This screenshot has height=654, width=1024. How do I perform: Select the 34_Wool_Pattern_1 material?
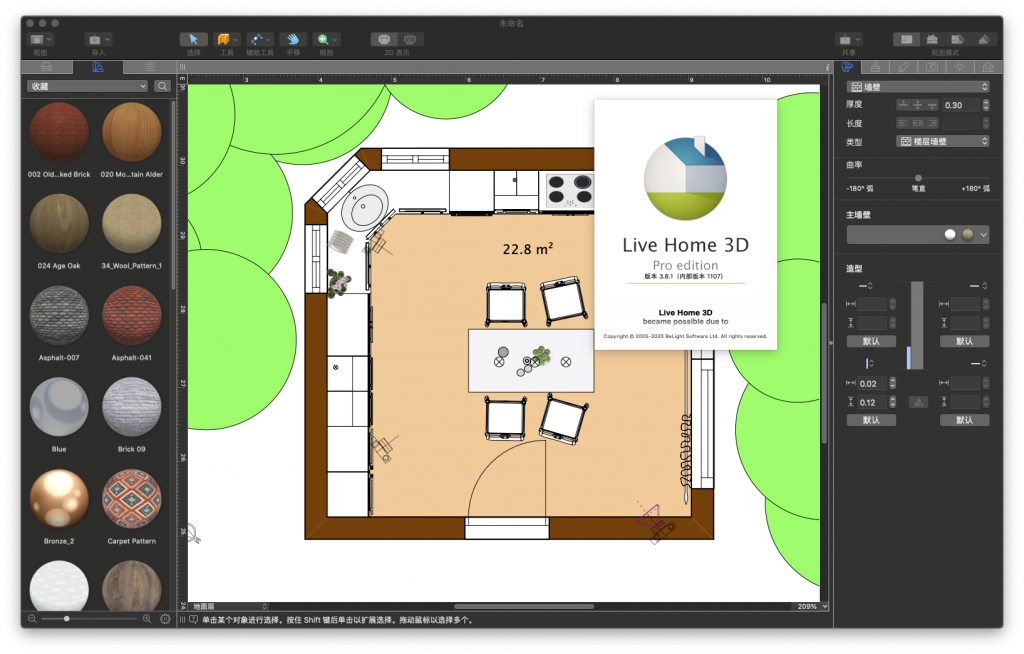[131, 223]
